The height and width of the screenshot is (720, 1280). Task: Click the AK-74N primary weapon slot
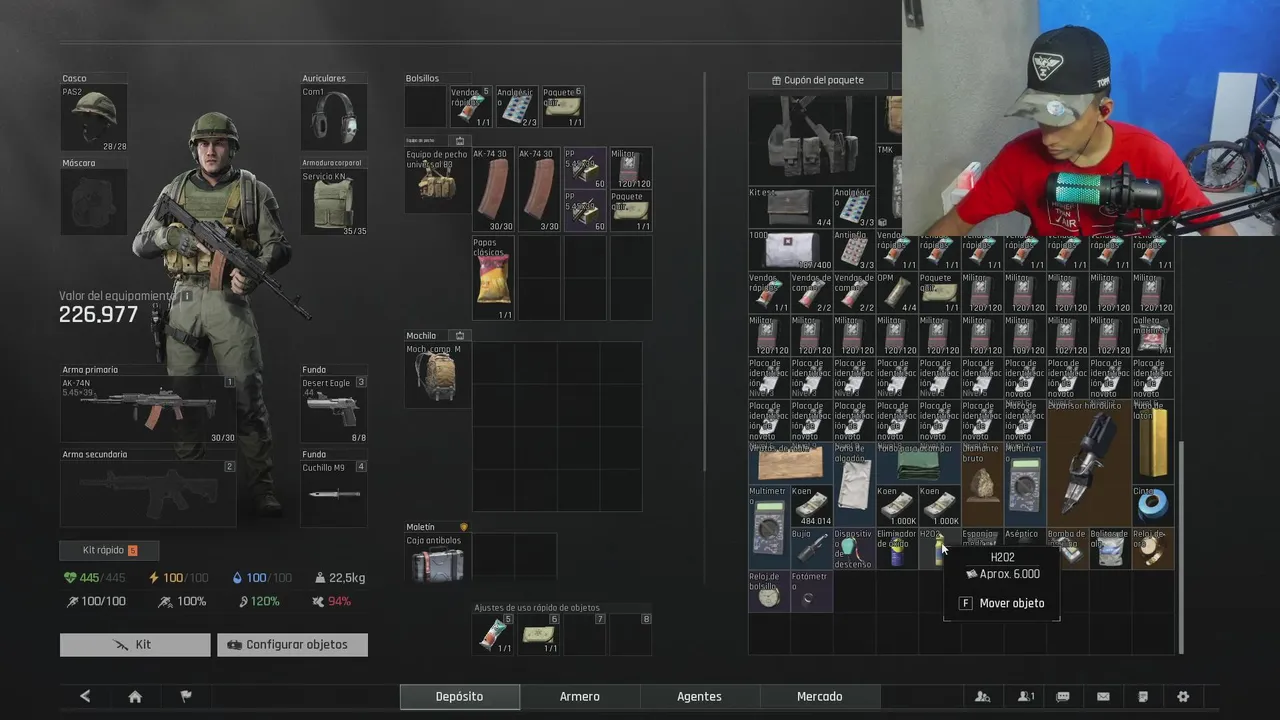[148, 409]
